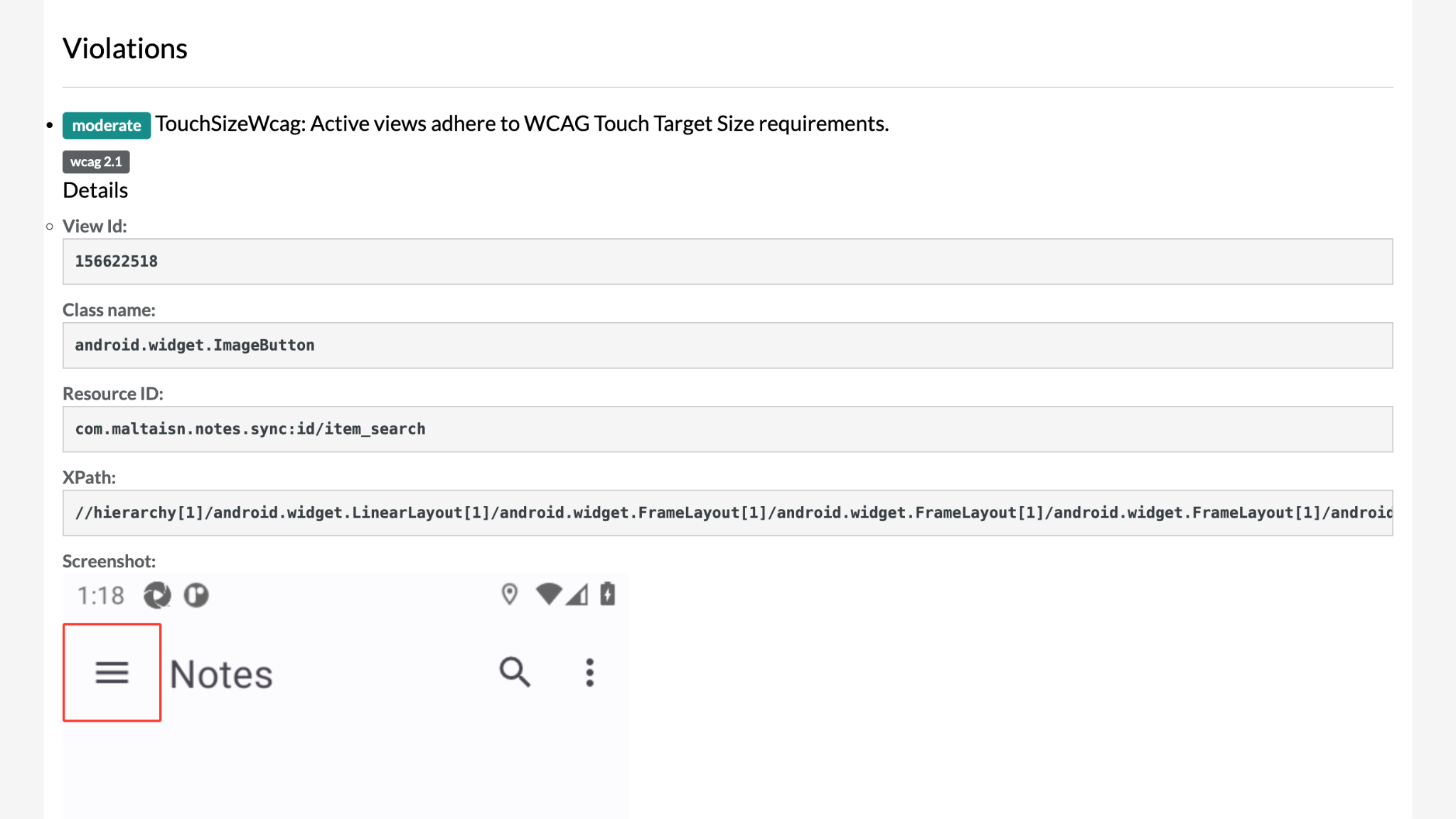Click the battery charging status icon

(x=607, y=594)
